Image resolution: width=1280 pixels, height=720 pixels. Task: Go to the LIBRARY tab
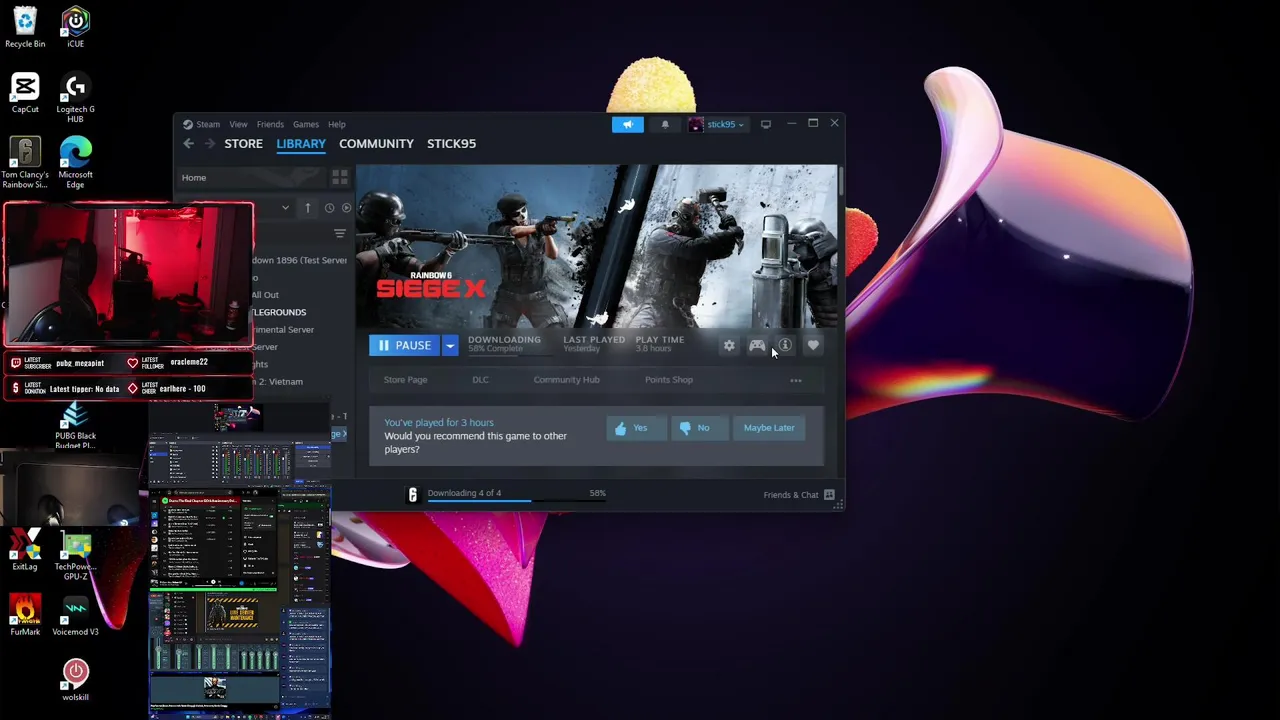pos(301,143)
